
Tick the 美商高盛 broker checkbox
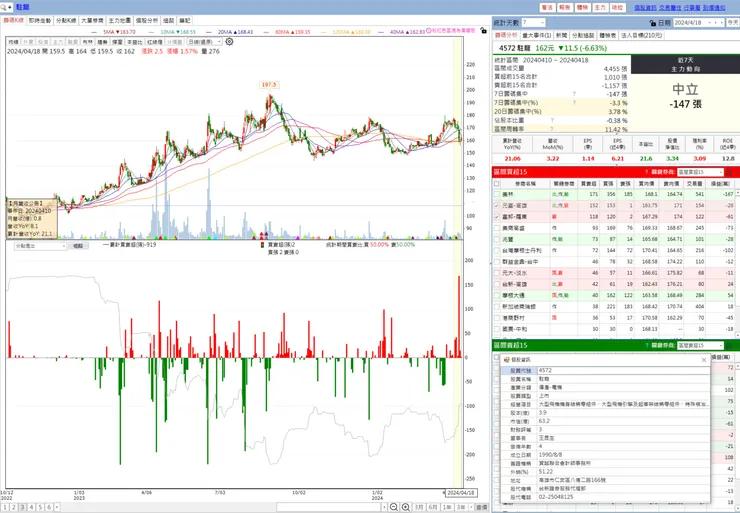point(496,228)
